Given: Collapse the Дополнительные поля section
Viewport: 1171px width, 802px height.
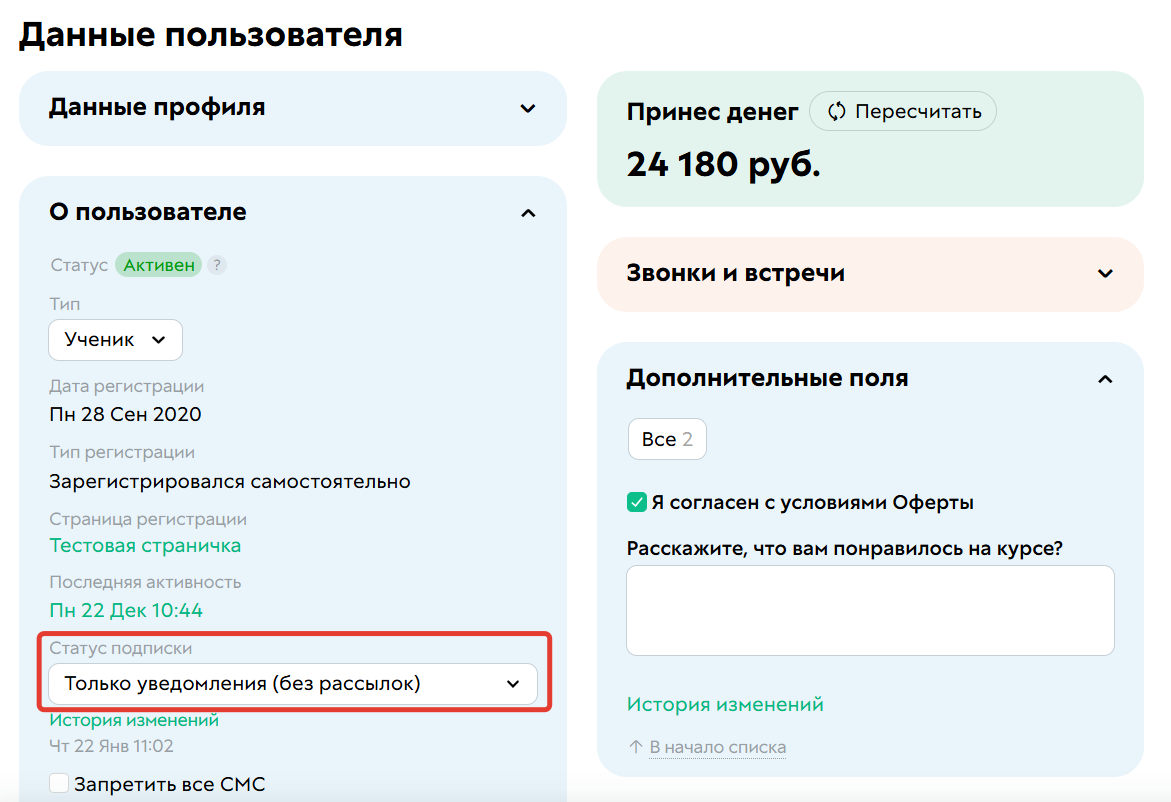Looking at the screenshot, I should (1105, 379).
